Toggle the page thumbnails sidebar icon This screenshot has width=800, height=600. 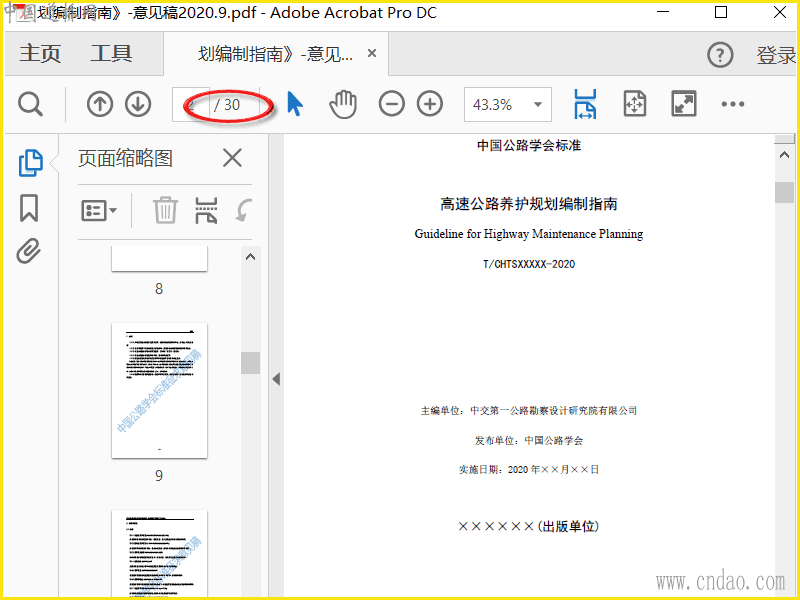click(30, 163)
